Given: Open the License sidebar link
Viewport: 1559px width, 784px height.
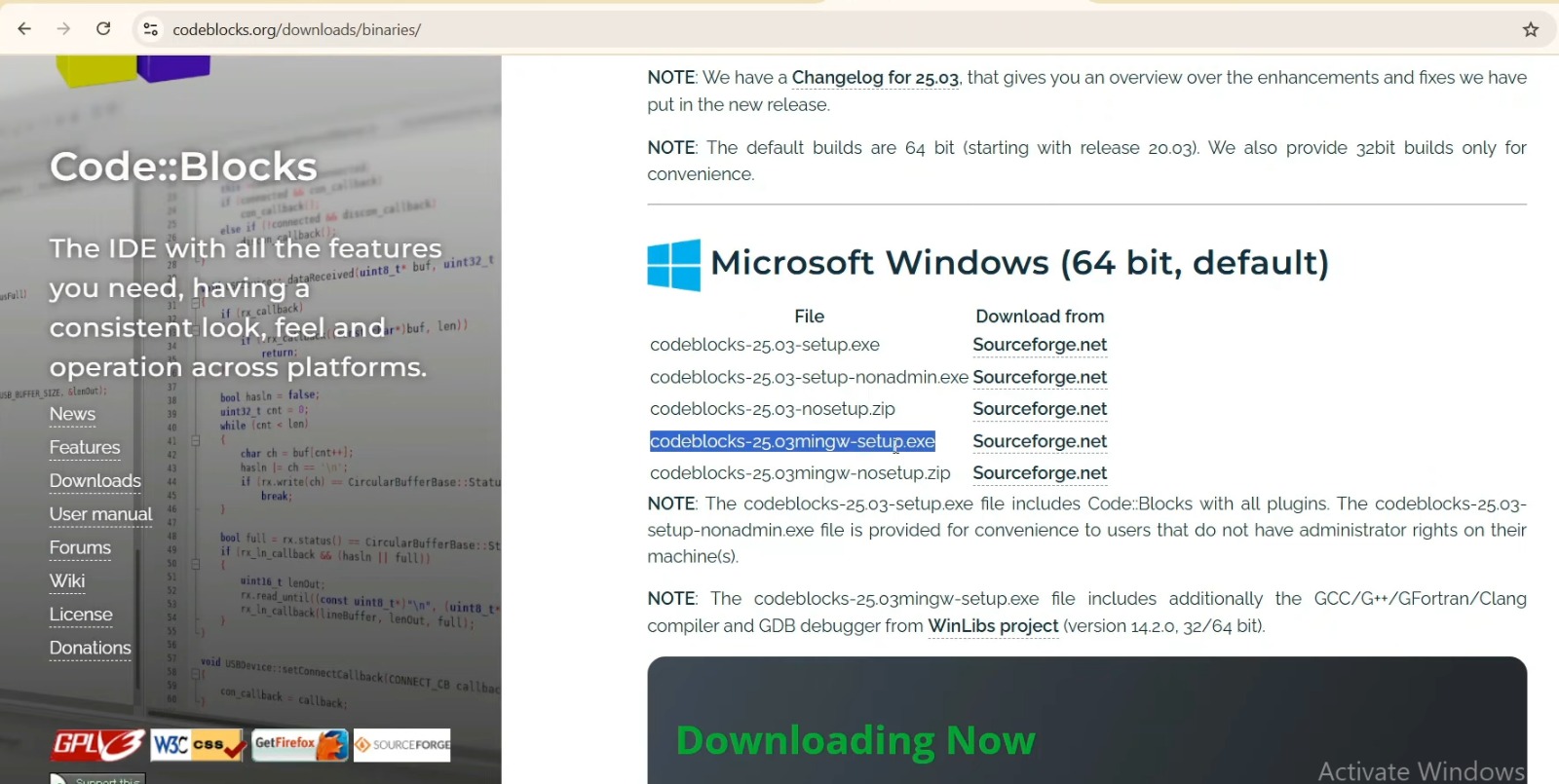Looking at the screenshot, I should [x=81, y=615].
